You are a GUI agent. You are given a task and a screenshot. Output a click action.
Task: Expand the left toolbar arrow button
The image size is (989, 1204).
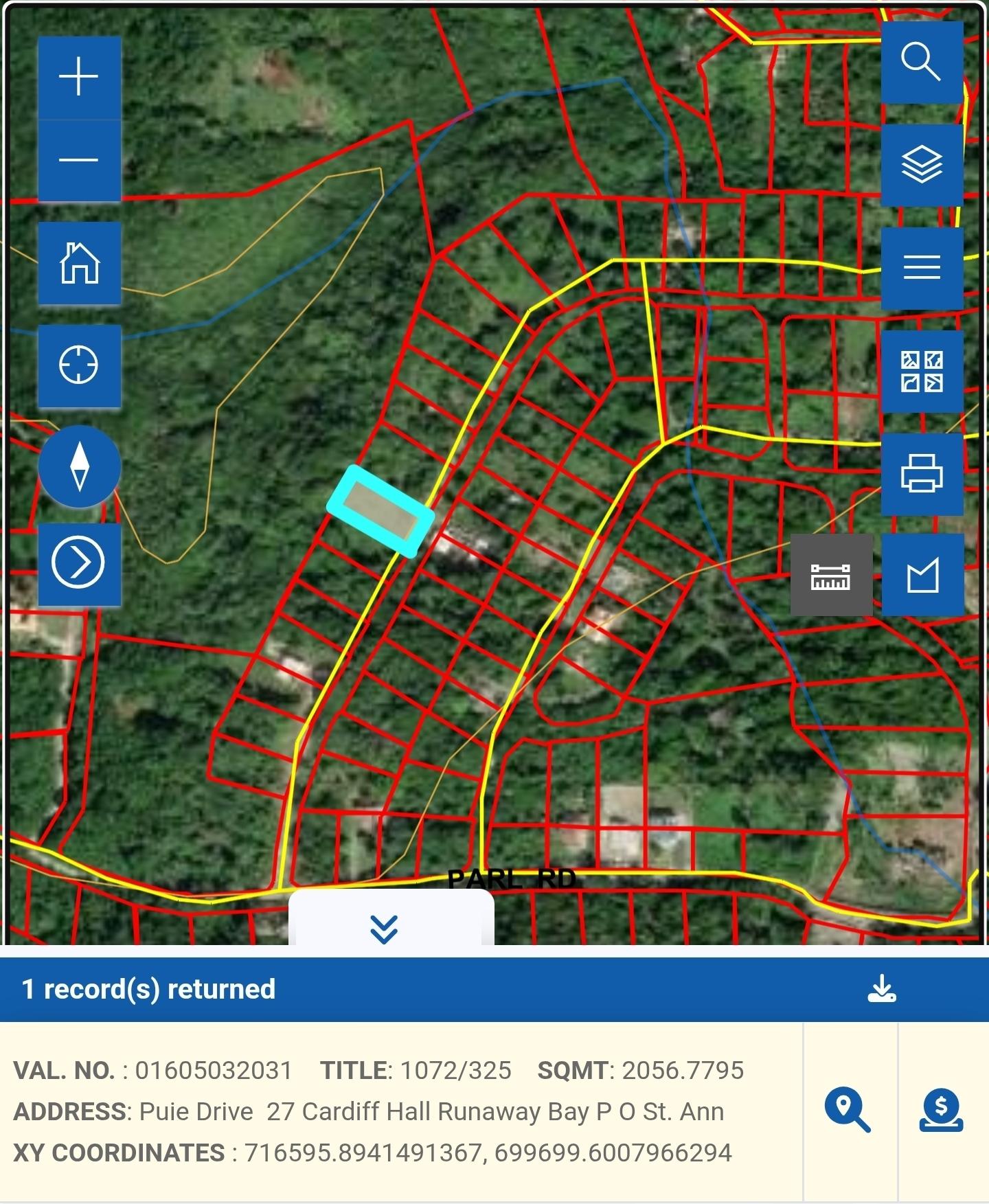click(79, 563)
